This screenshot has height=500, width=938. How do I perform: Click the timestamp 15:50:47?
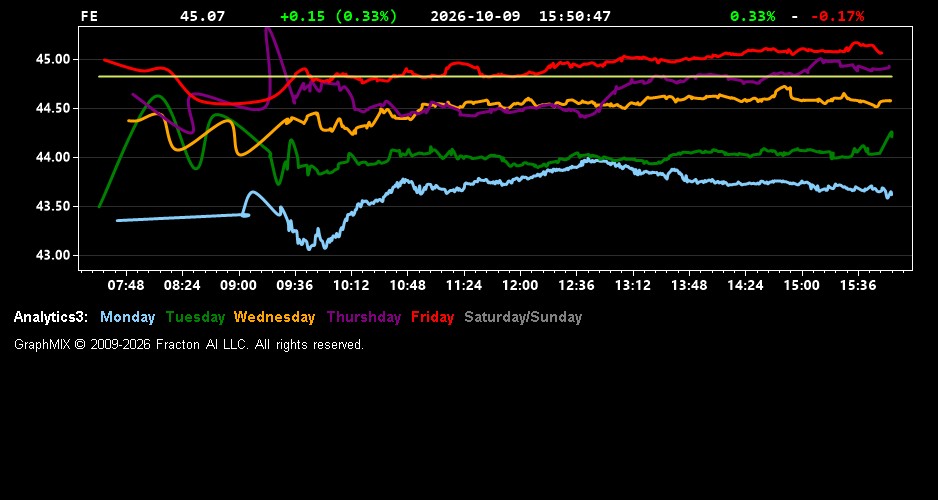pyautogui.click(x=575, y=16)
